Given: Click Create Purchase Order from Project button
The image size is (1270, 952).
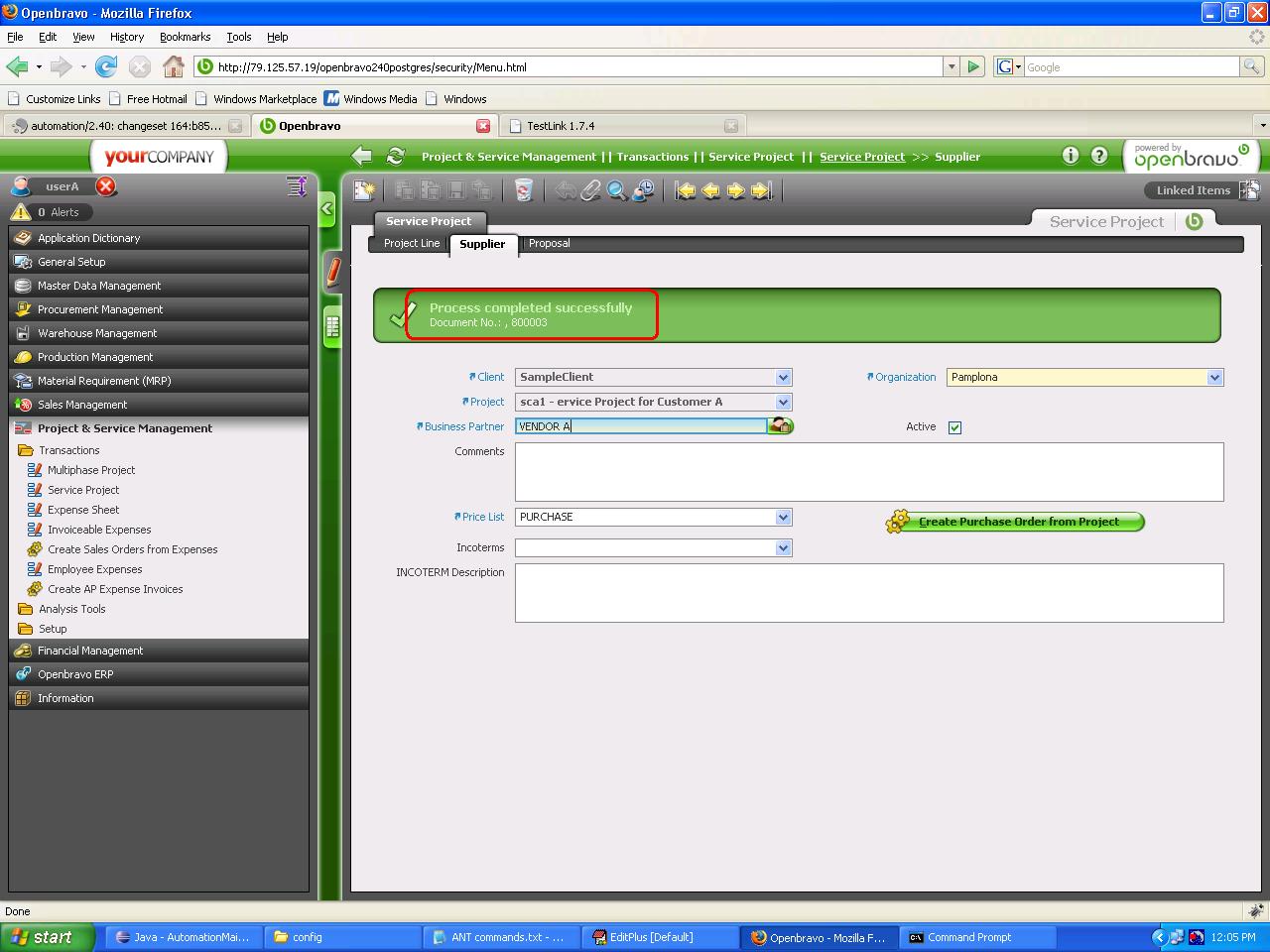Looking at the screenshot, I should pos(1015,522).
